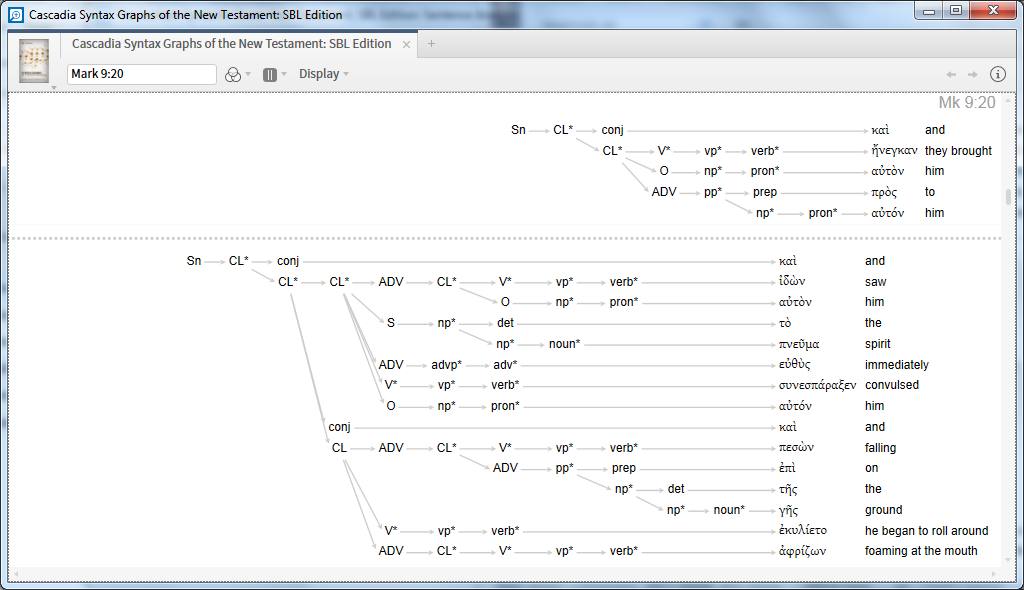Open the Display menu
The width and height of the screenshot is (1024, 590).
pos(323,74)
